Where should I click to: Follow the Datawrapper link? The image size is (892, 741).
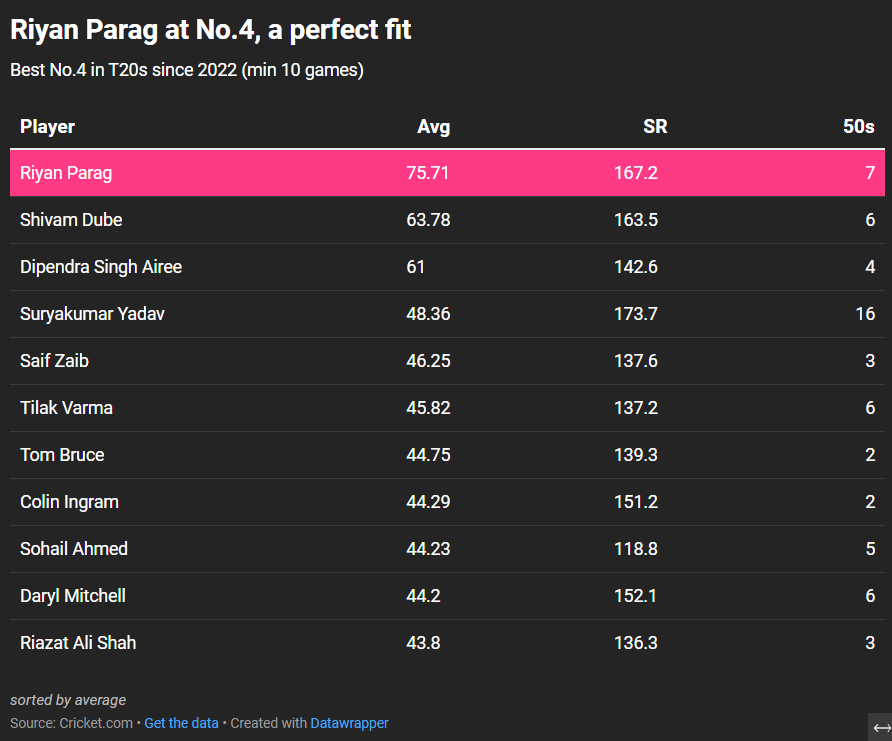pos(349,723)
